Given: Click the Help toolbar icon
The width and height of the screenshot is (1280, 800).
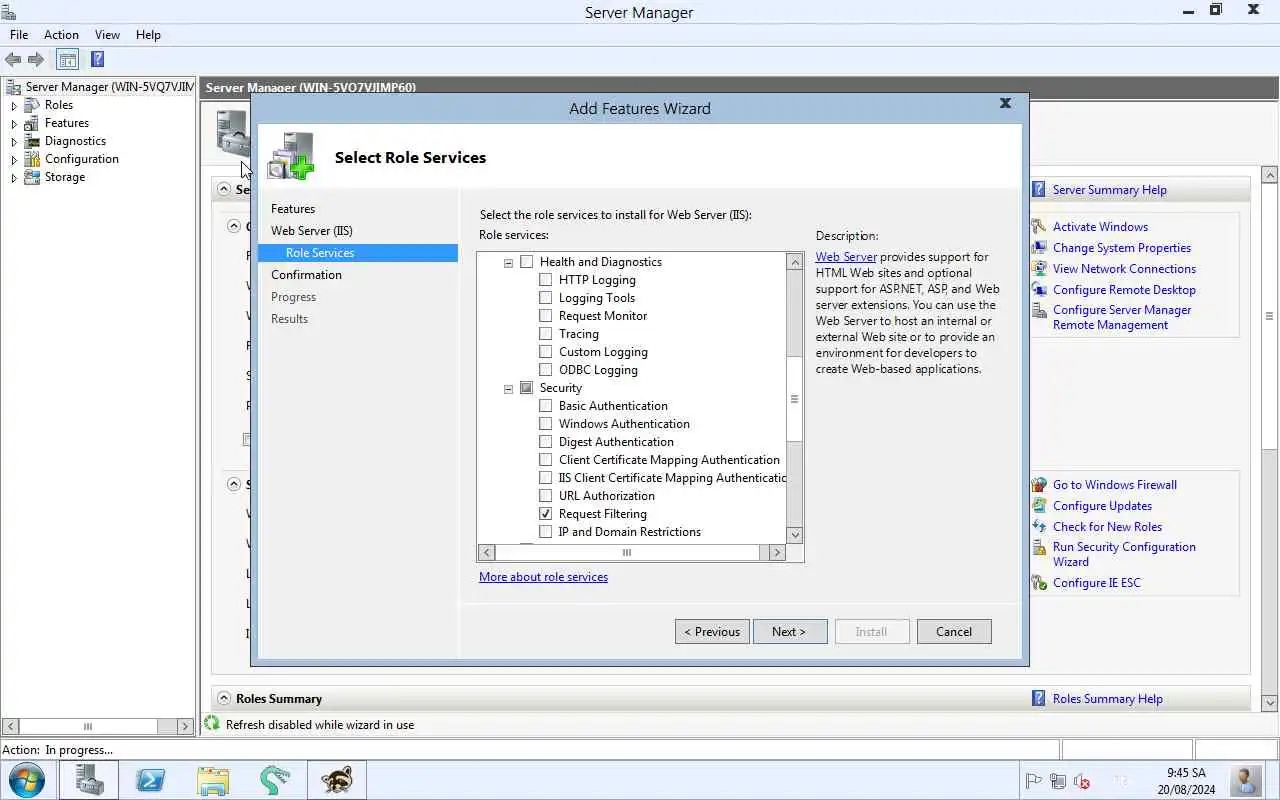Looking at the screenshot, I should pyautogui.click(x=97, y=60).
